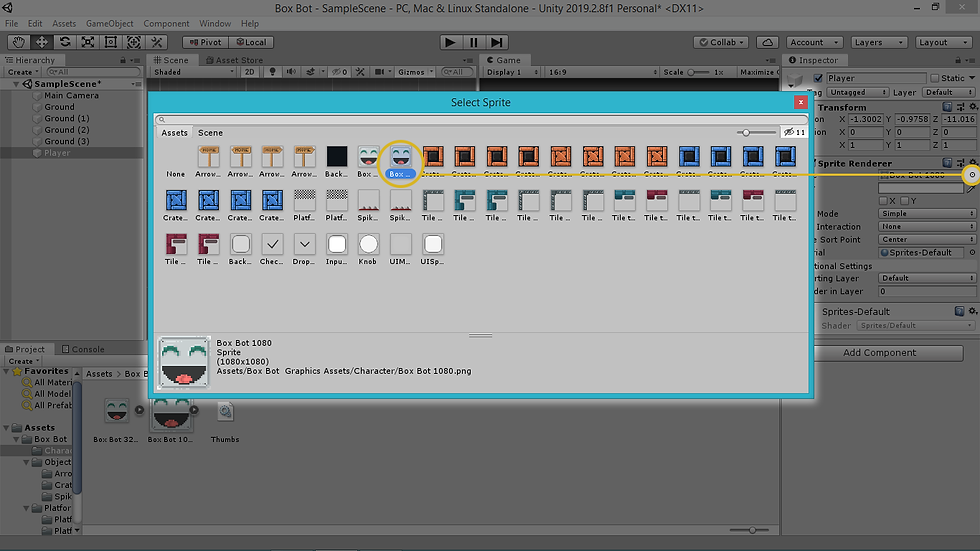This screenshot has width=980, height=551.
Task: Click the Select Sprite search field
Action: [481, 119]
